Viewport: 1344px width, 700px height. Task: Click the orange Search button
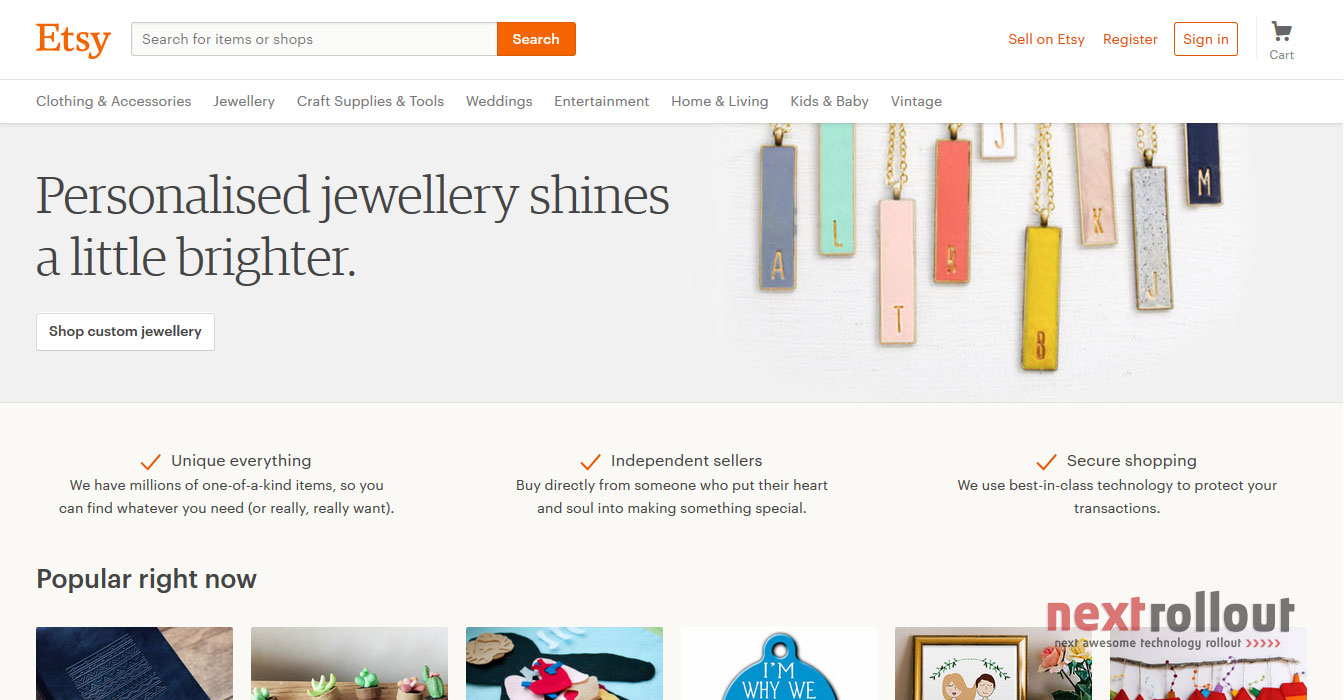pyautogui.click(x=536, y=39)
